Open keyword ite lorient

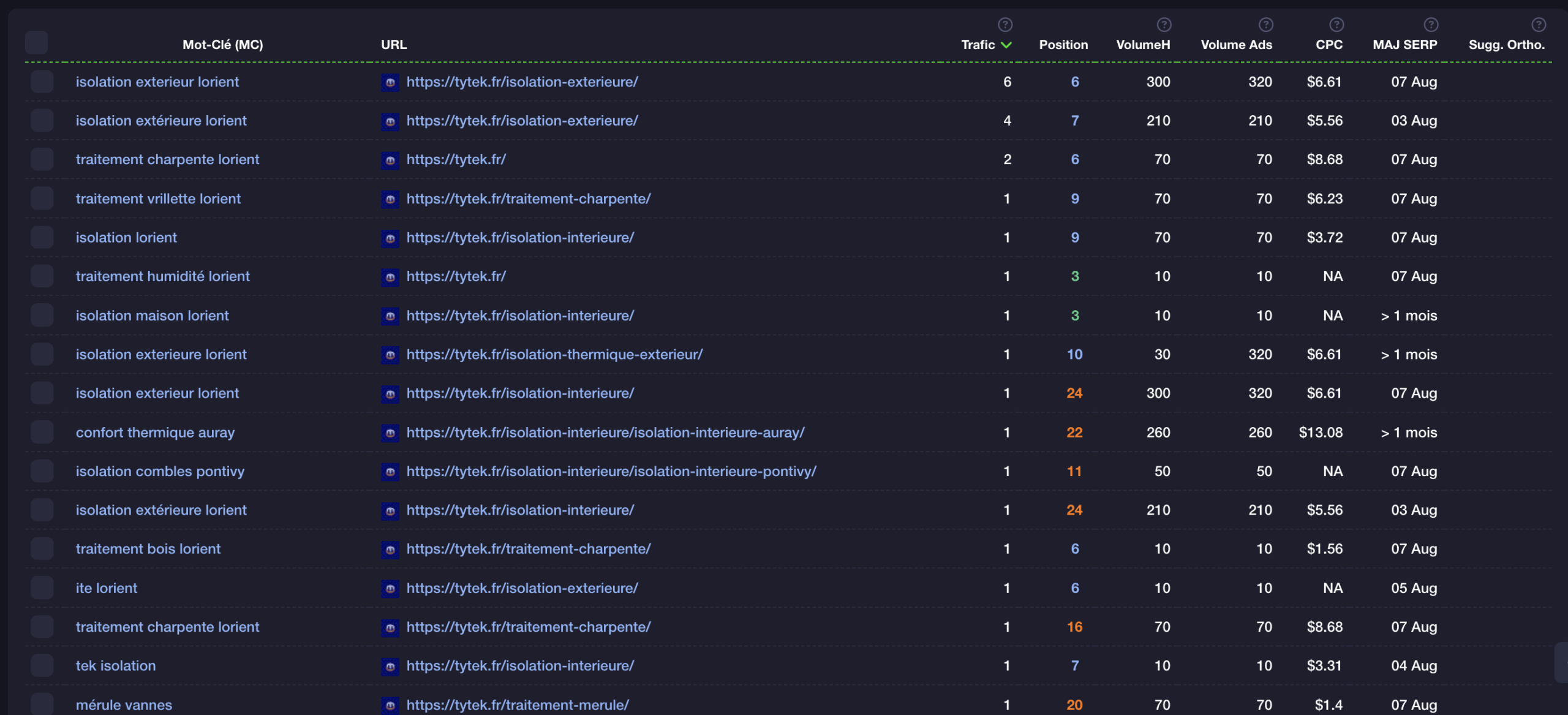(106, 588)
